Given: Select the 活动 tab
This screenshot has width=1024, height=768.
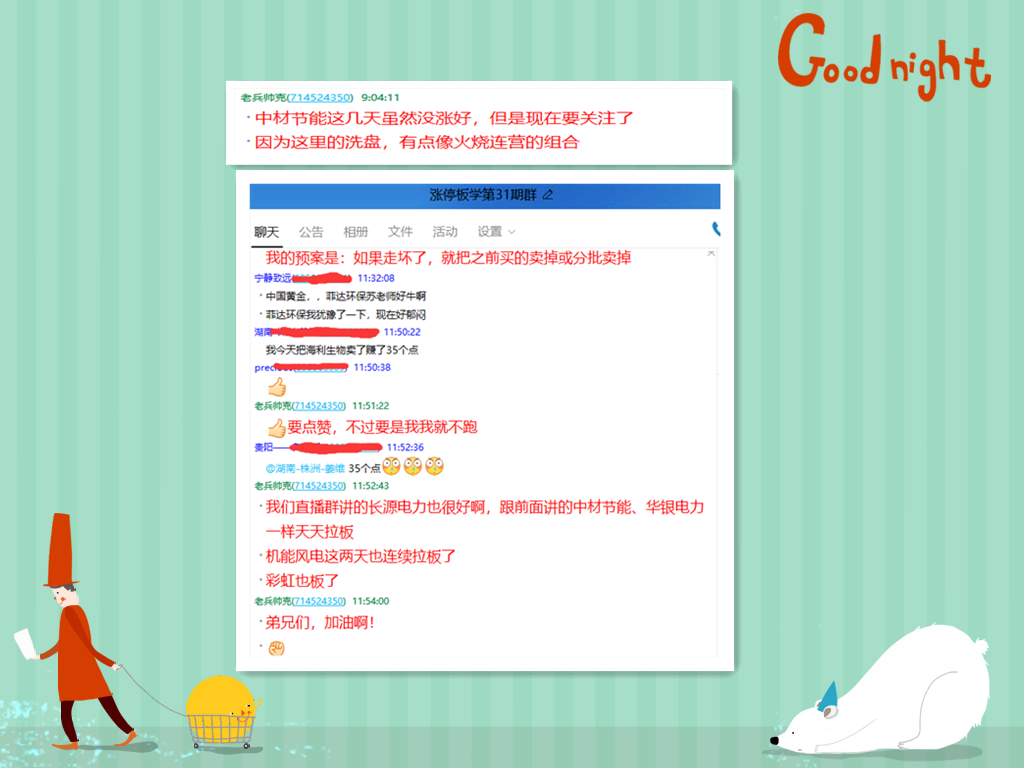Looking at the screenshot, I should click(445, 232).
